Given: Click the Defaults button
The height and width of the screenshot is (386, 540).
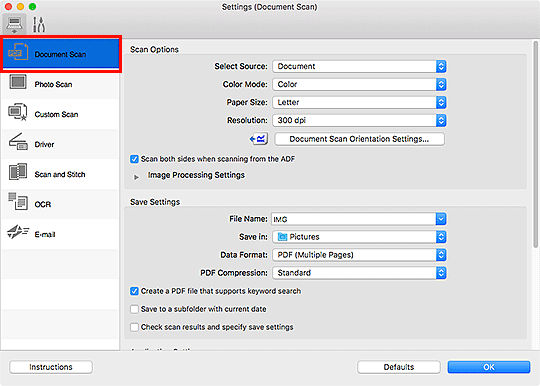Looking at the screenshot, I should pos(399,367).
